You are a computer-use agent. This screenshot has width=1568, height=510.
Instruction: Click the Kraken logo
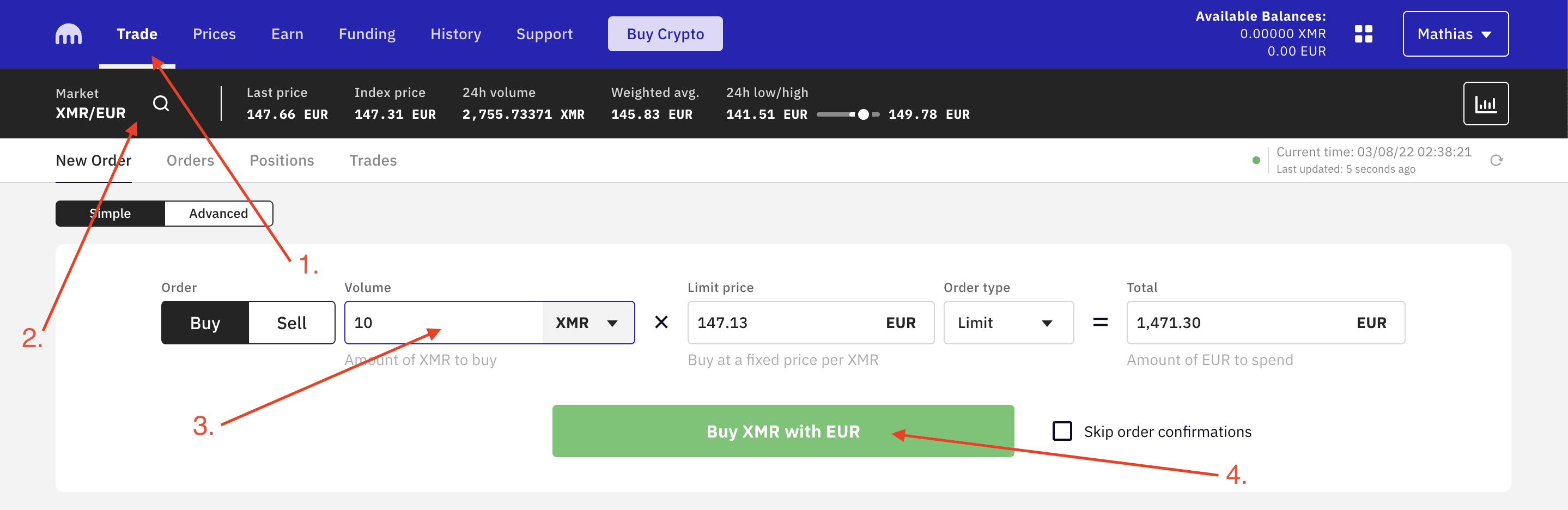pos(68,33)
